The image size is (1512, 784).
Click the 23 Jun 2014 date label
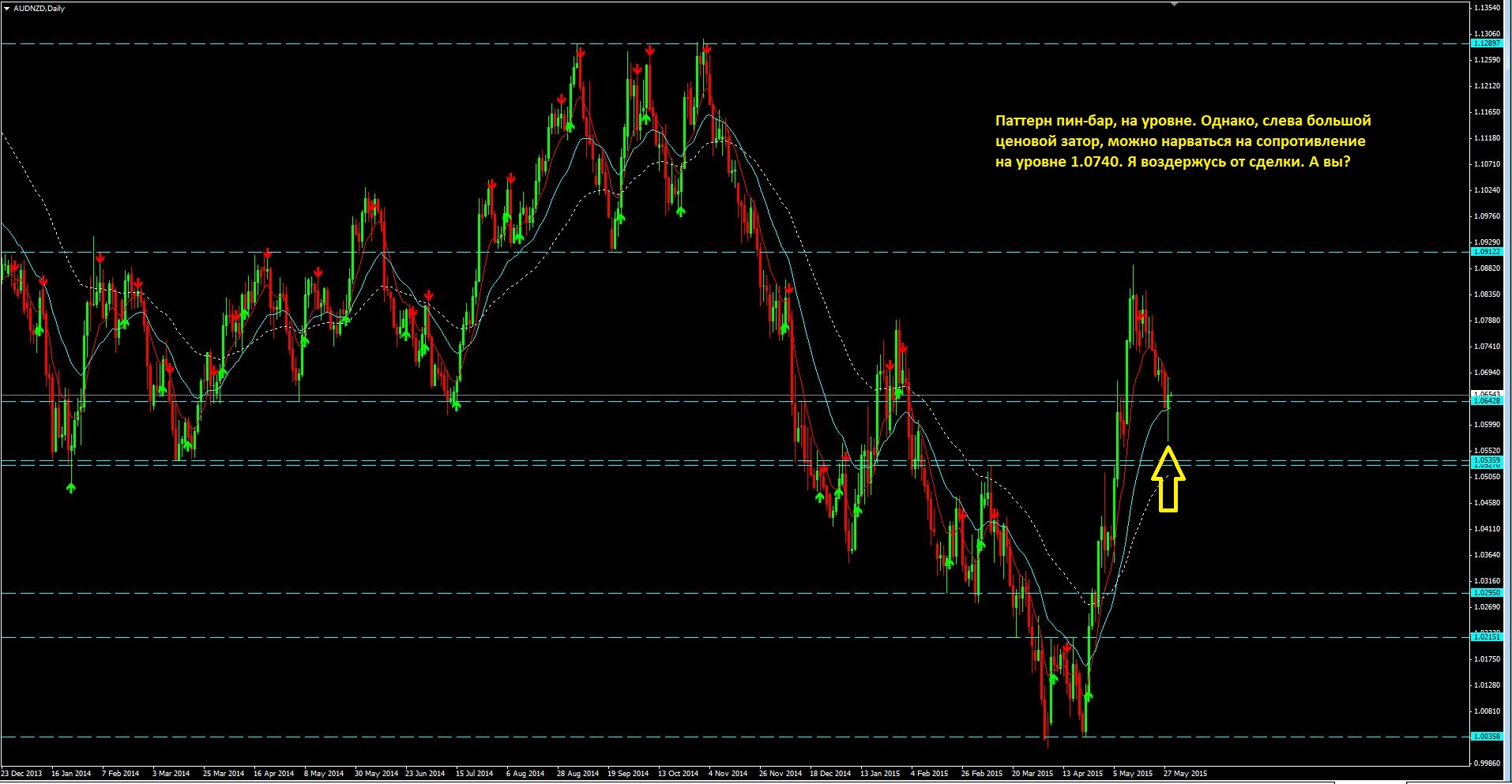[x=425, y=774]
